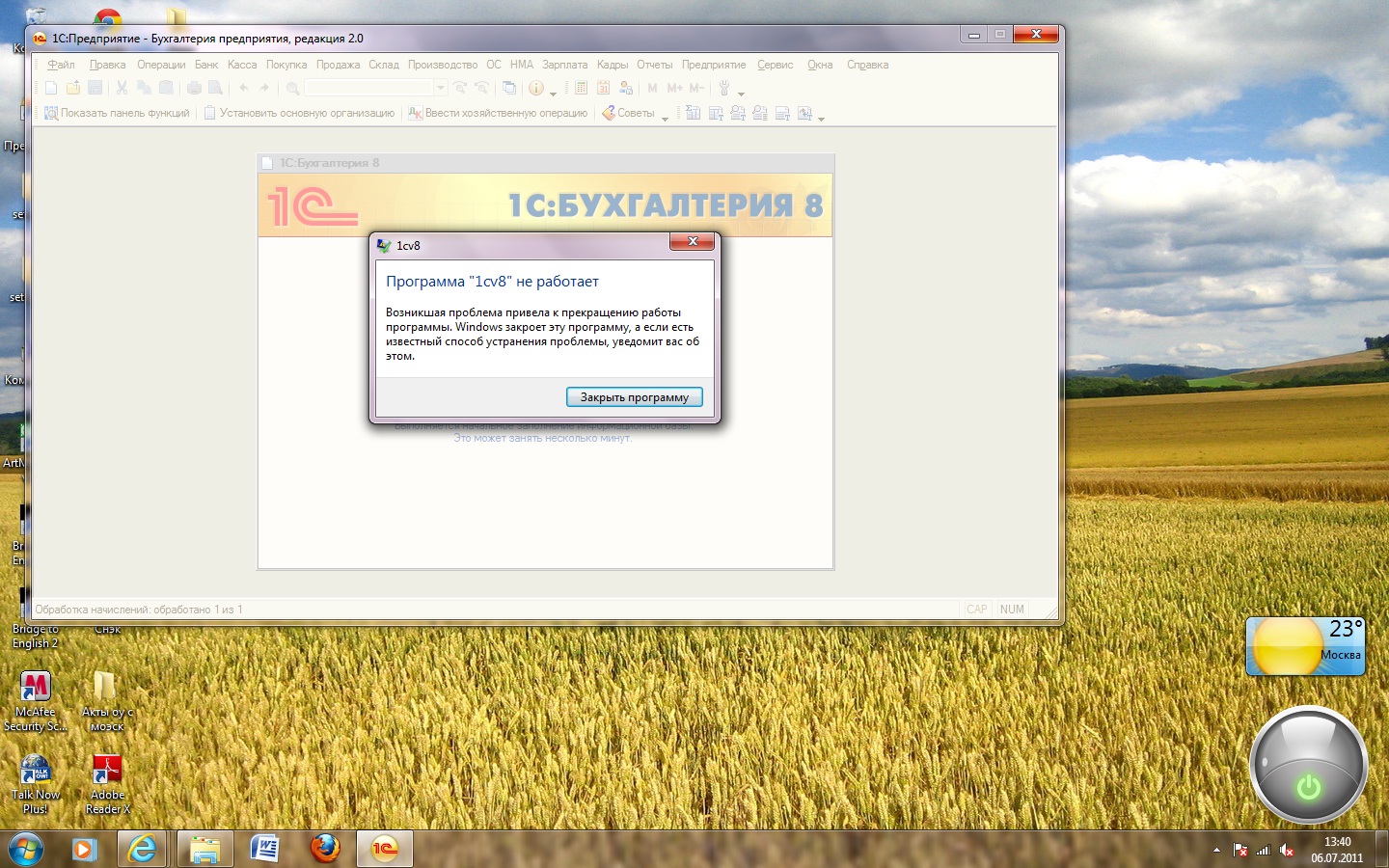1389x868 pixels.
Task: Click the 'Закрыть программу' button
Action: click(634, 397)
